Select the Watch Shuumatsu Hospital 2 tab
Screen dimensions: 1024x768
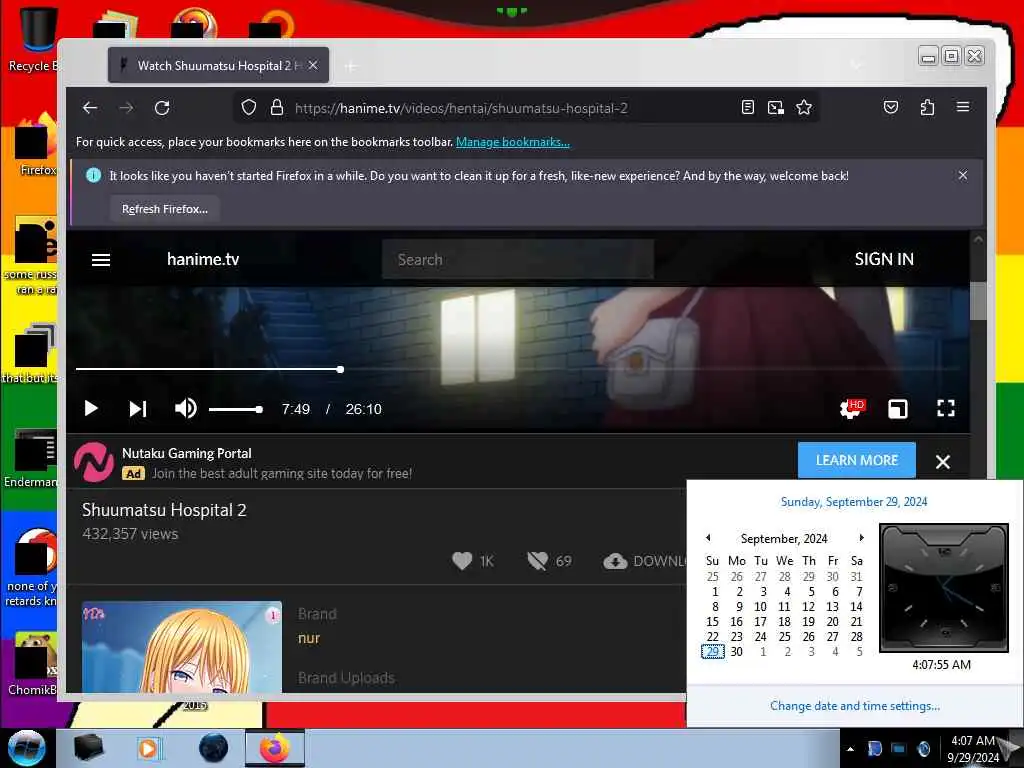click(218, 65)
